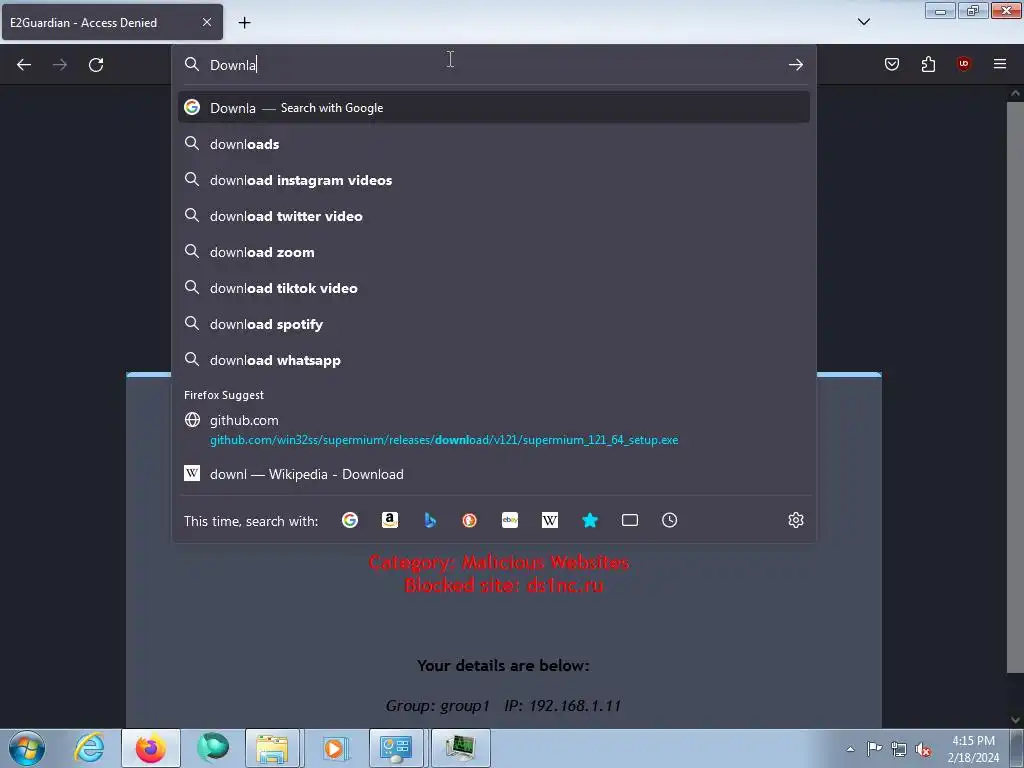Open the Firefox hamburger menu
The image size is (1024, 768).
point(1000,64)
